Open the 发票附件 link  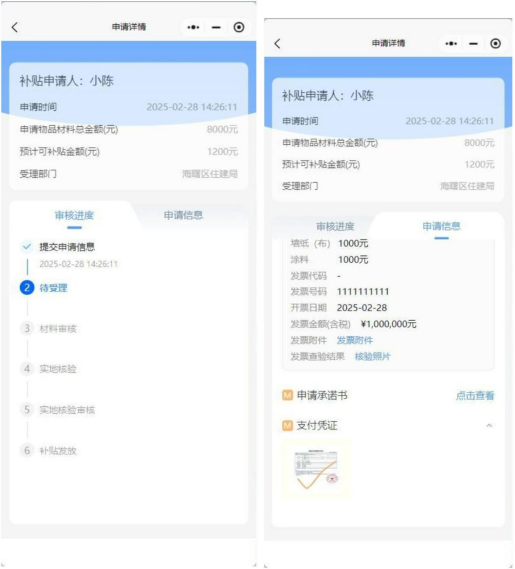click(355, 340)
